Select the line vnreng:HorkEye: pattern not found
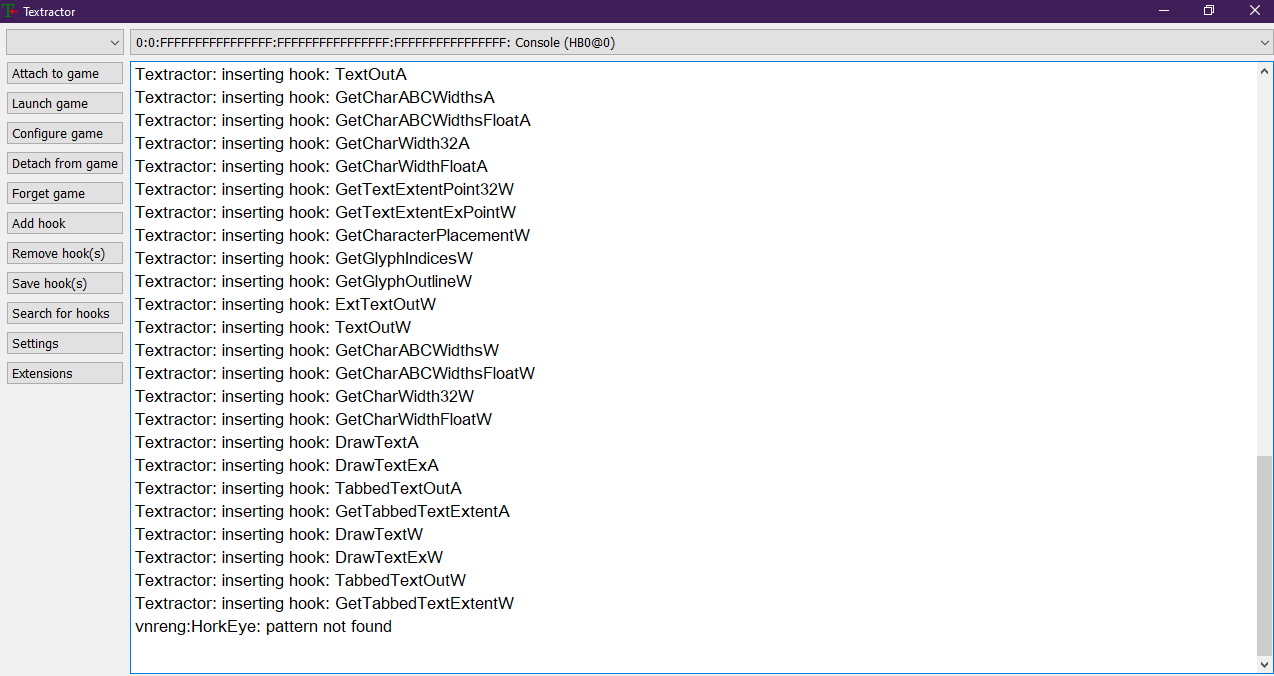The width and height of the screenshot is (1274, 676). pos(262,626)
